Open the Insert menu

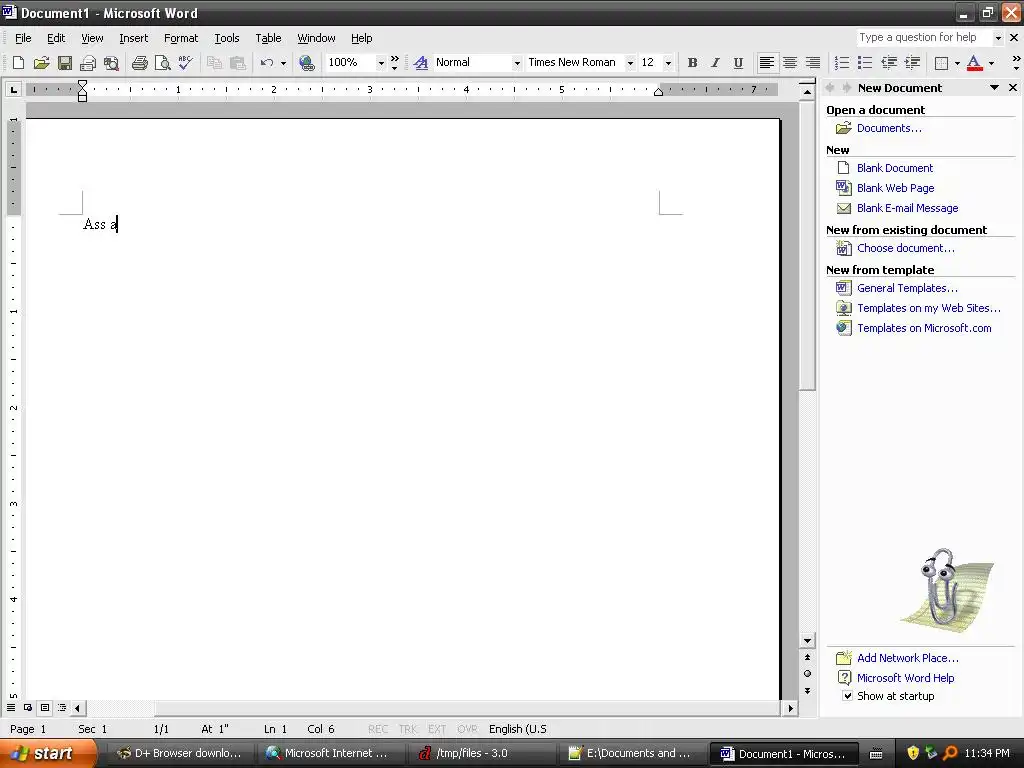[133, 38]
